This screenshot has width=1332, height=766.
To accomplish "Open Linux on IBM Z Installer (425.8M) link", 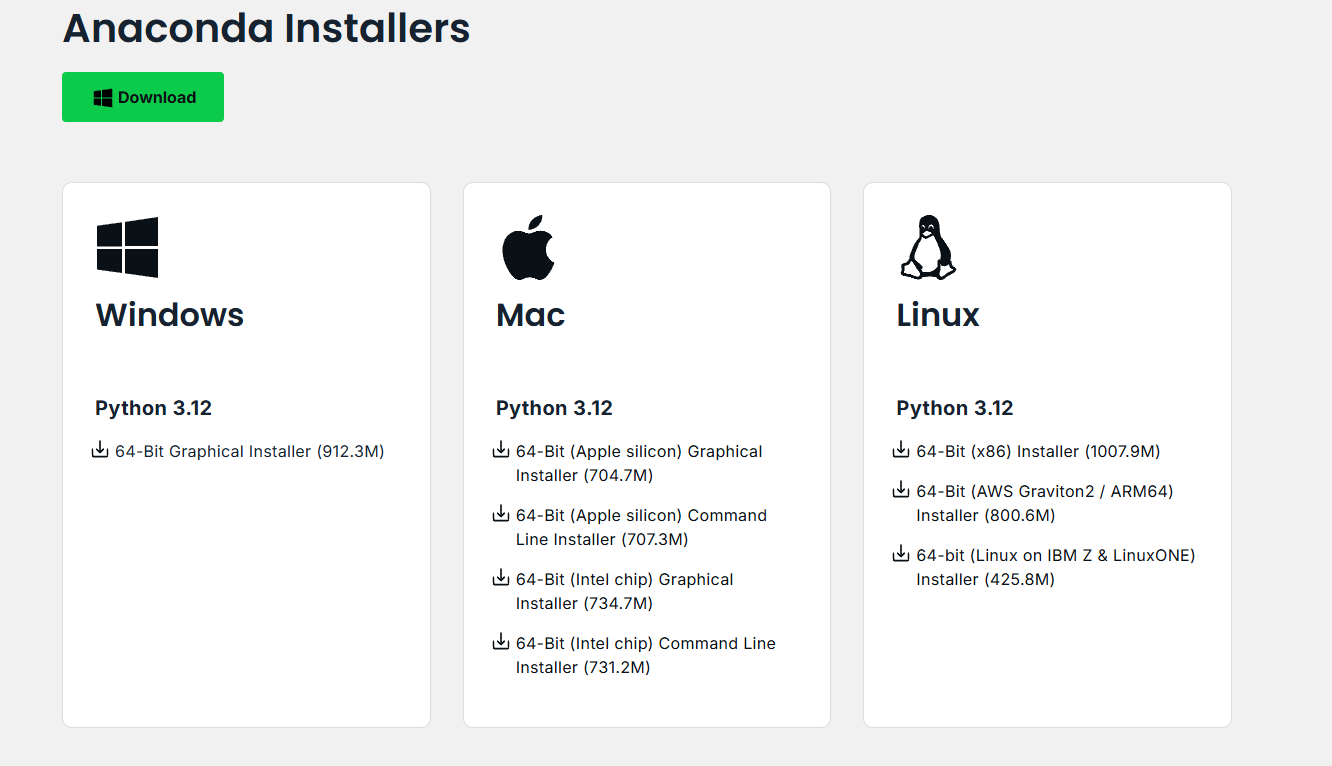I will 1055,567.
